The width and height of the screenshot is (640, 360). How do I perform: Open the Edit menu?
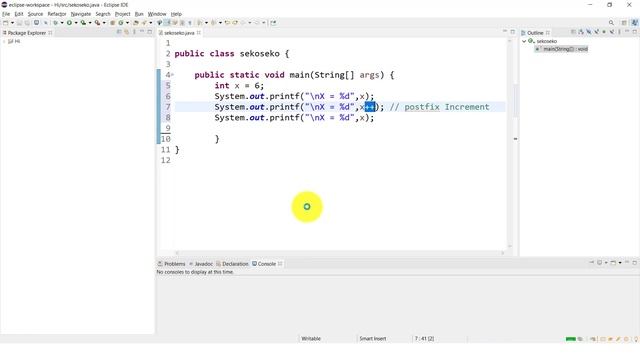point(19,14)
